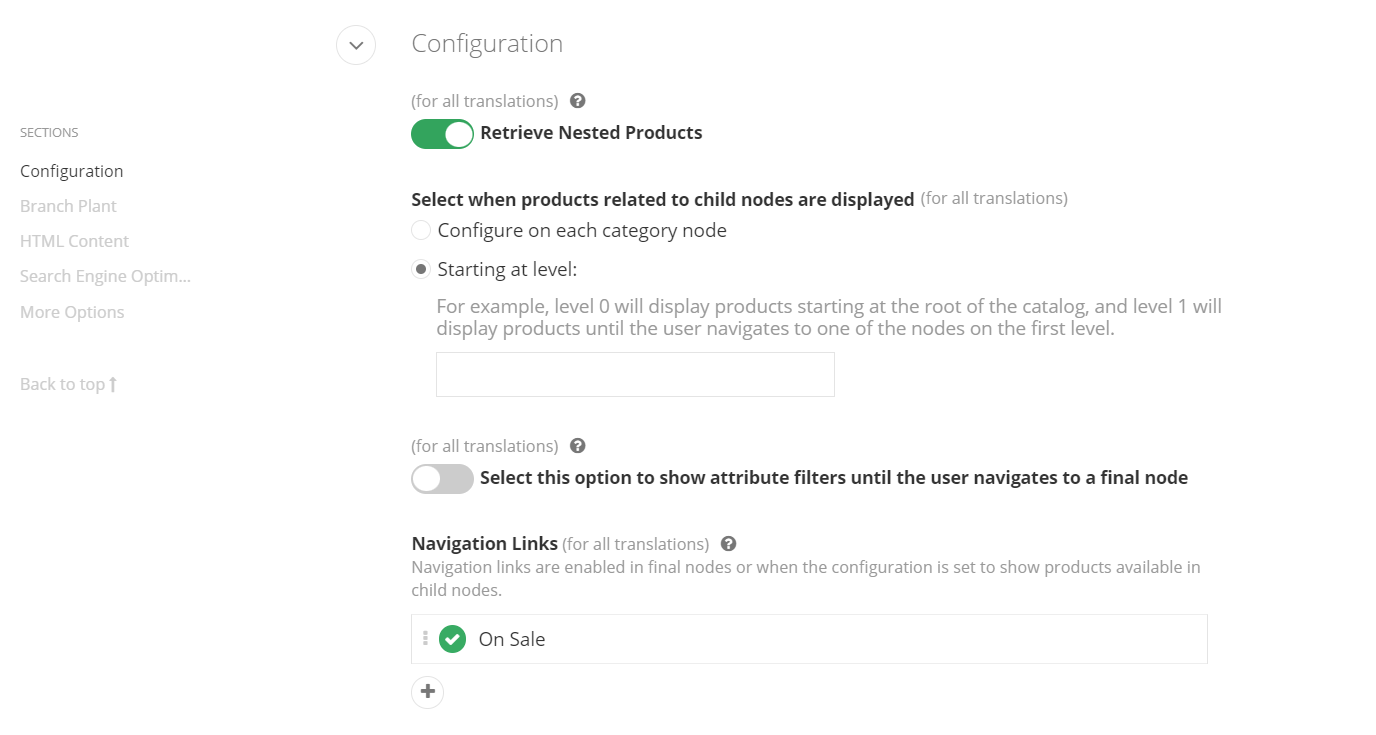1376x735 pixels.
Task: Click green checkmark icon on On Sale
Action: coord(453,639)
